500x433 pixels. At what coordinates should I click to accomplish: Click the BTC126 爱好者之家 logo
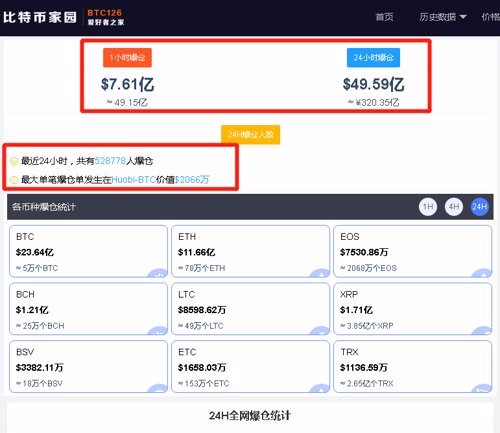coord(105,17)
